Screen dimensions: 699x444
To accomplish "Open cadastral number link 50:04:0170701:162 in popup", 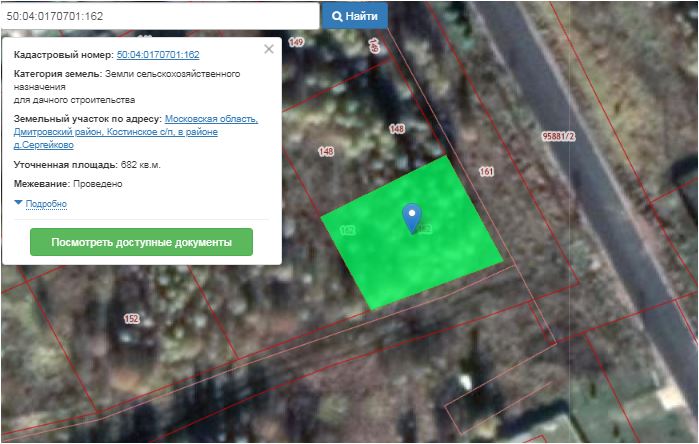I will (x=158, y=56).
